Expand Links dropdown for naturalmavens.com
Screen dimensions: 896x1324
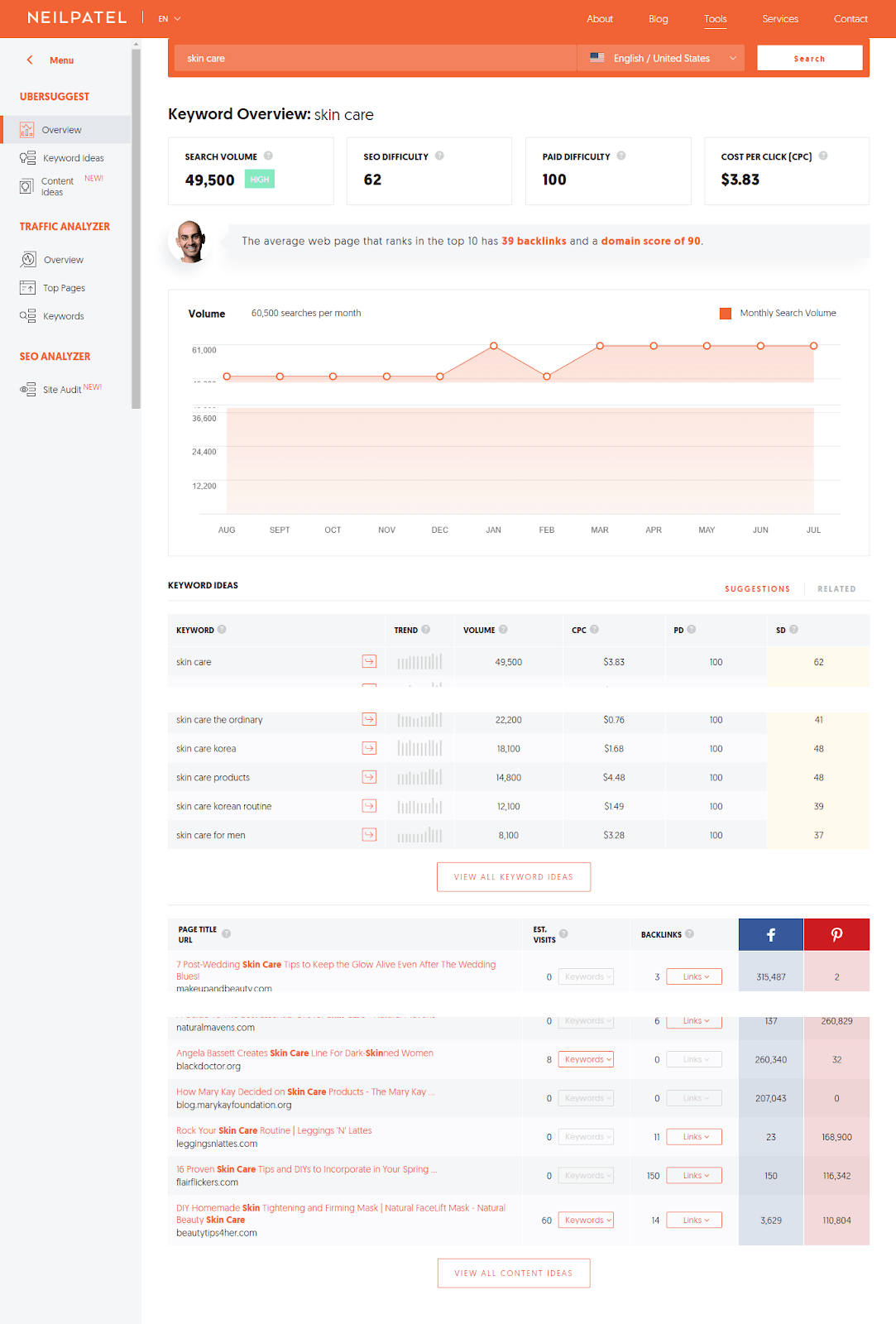(x=694, y=1021)
